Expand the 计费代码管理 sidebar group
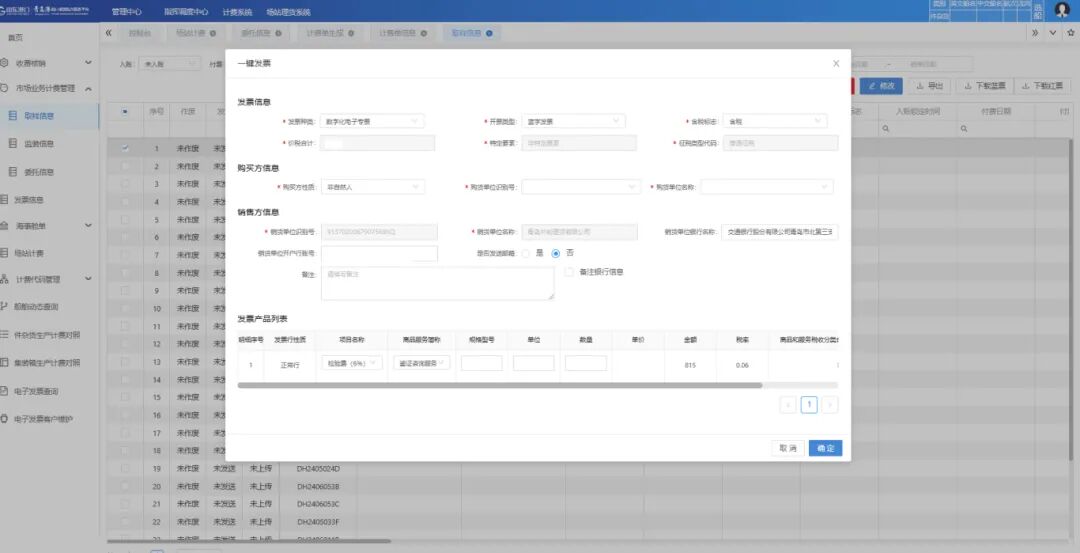 (88, 279)
